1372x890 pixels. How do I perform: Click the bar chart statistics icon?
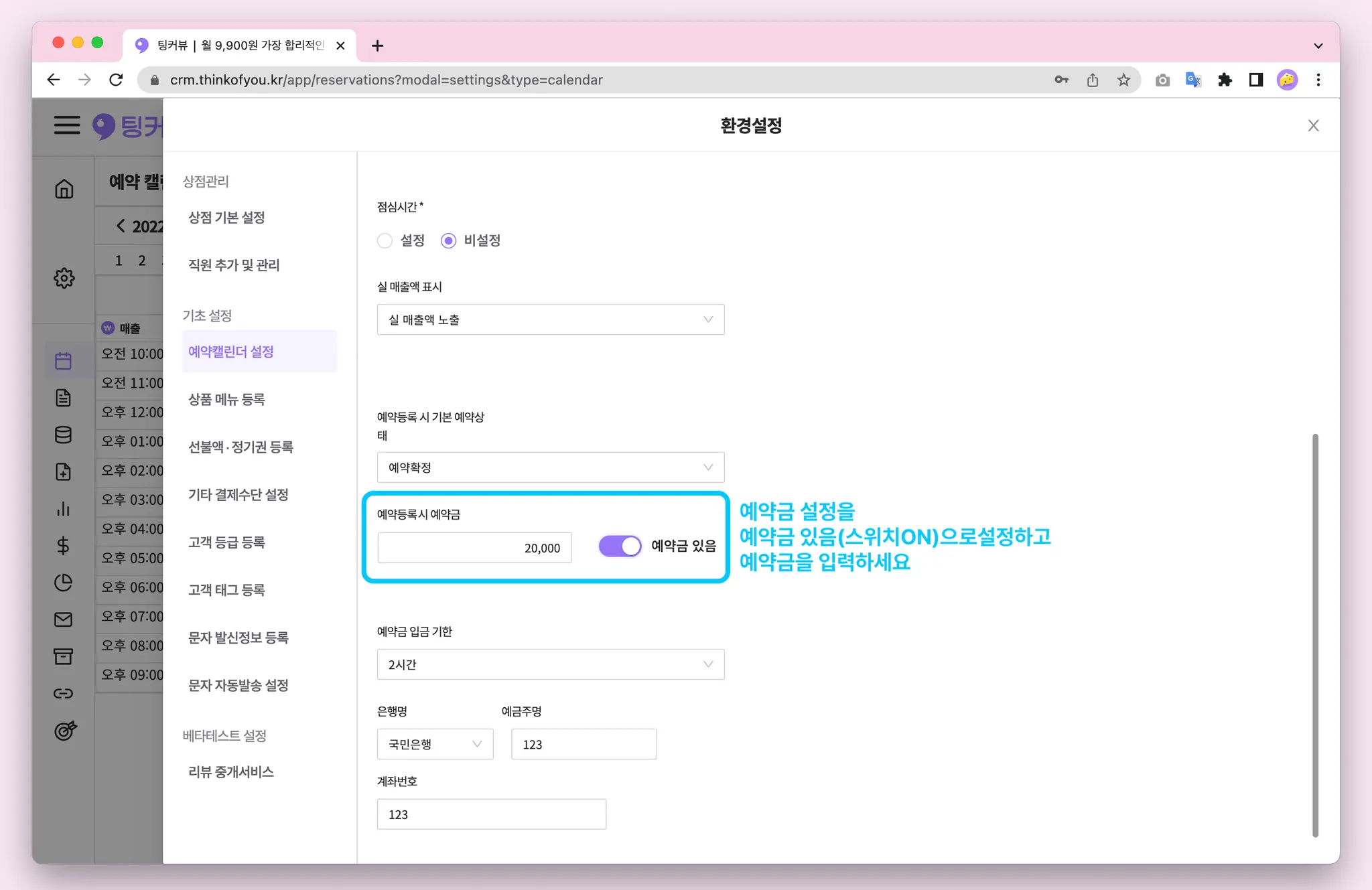click(x=64, y=509)
